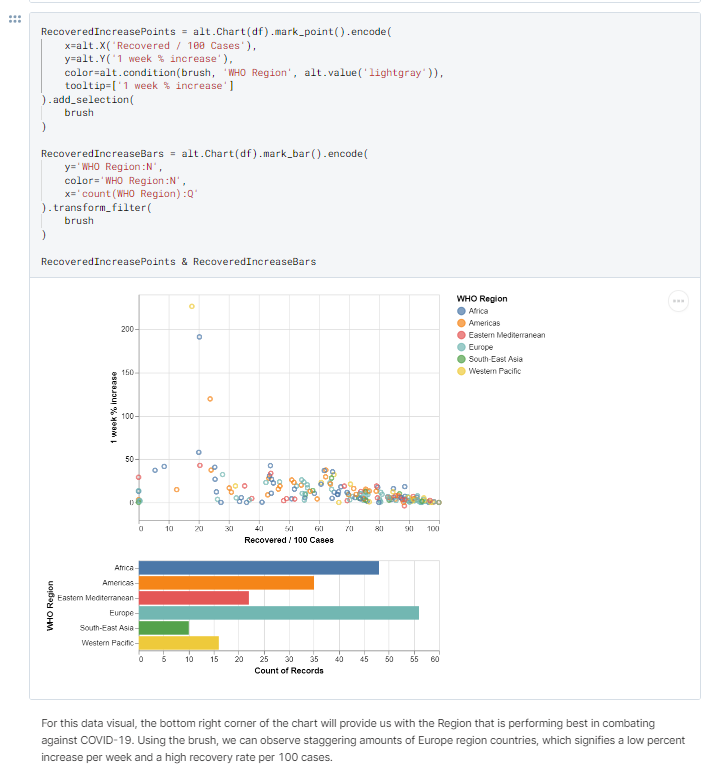The image size is (716, 777).
Task: Click the Europe legend color circle
Action: pos(461,347)
